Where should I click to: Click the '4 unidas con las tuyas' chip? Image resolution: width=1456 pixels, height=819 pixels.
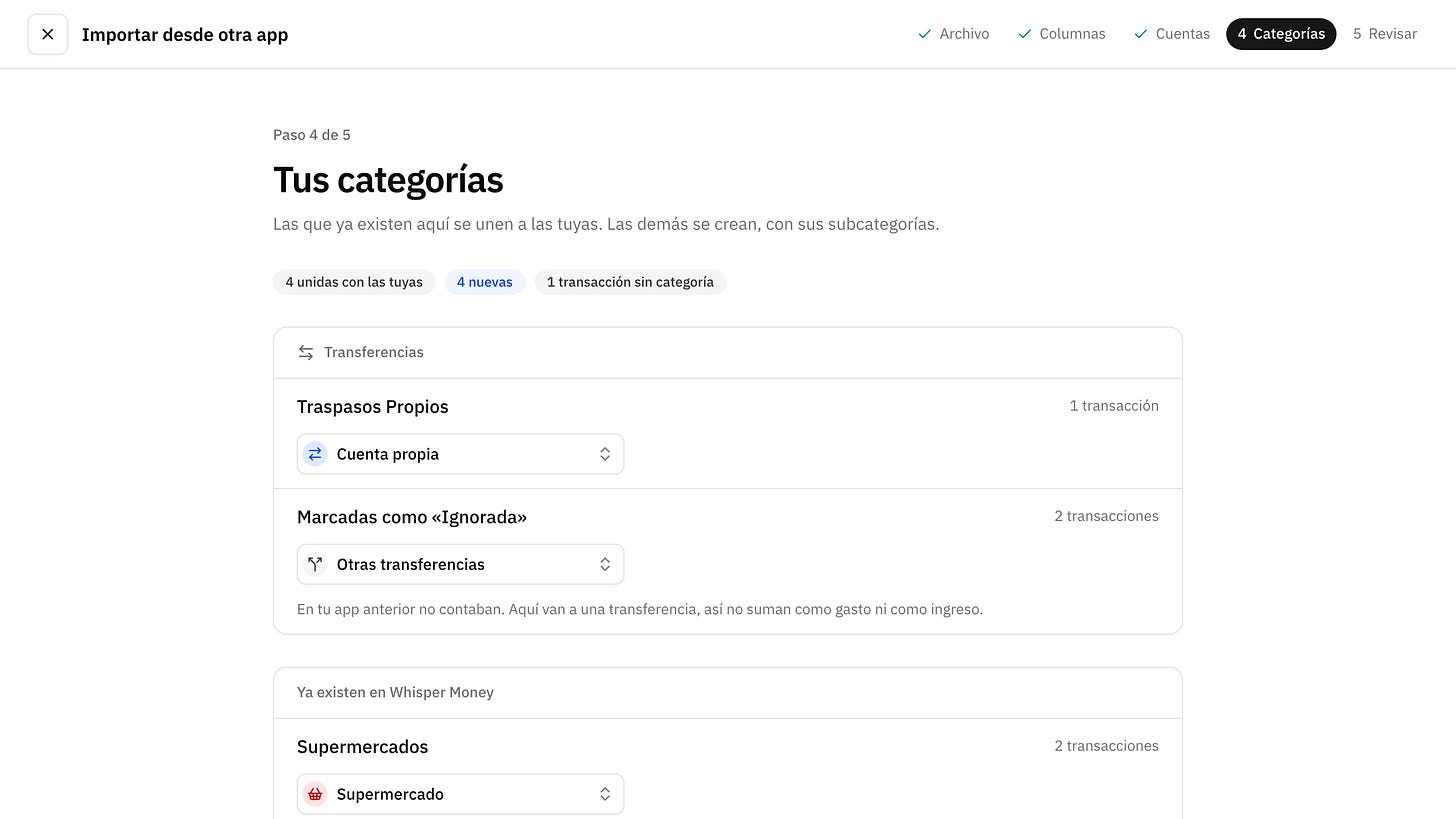(354, 282)
